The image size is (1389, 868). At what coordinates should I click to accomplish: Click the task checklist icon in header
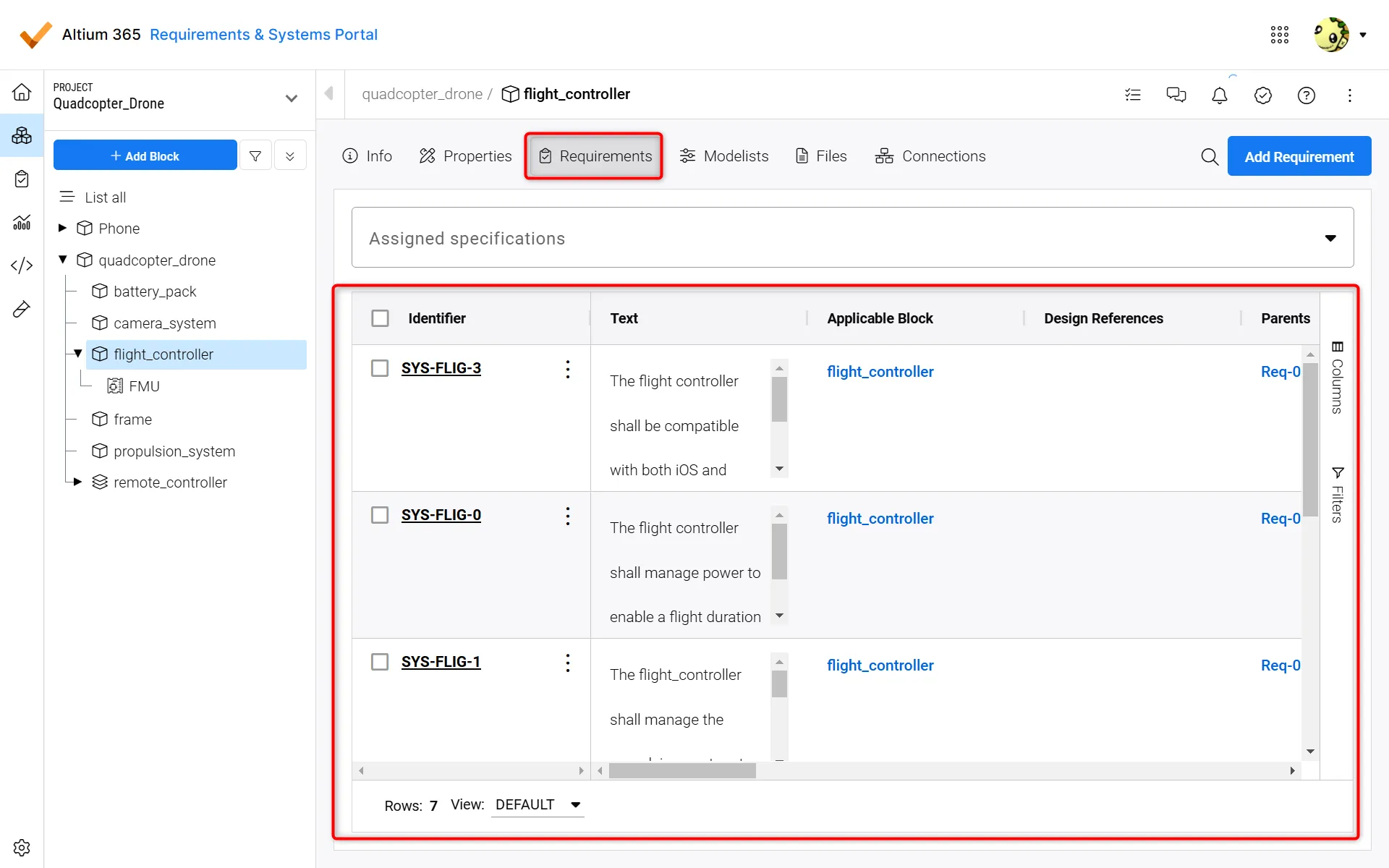[x=1133, y=95]
